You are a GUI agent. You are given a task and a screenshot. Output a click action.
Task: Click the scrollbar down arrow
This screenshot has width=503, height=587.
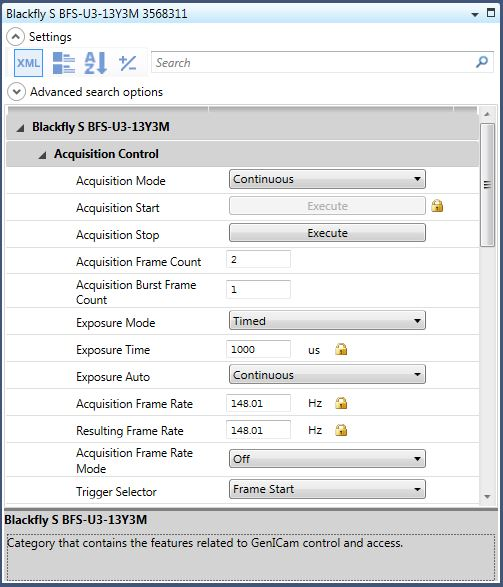pos(487,496)
